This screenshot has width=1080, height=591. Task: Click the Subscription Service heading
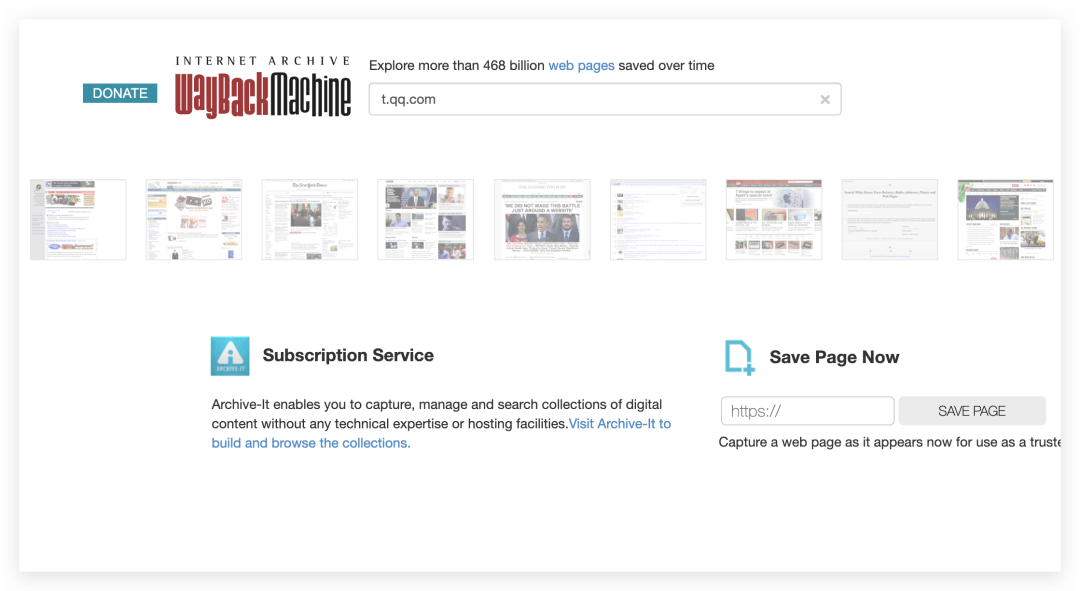pyautogui.click(x=348, y=355)
